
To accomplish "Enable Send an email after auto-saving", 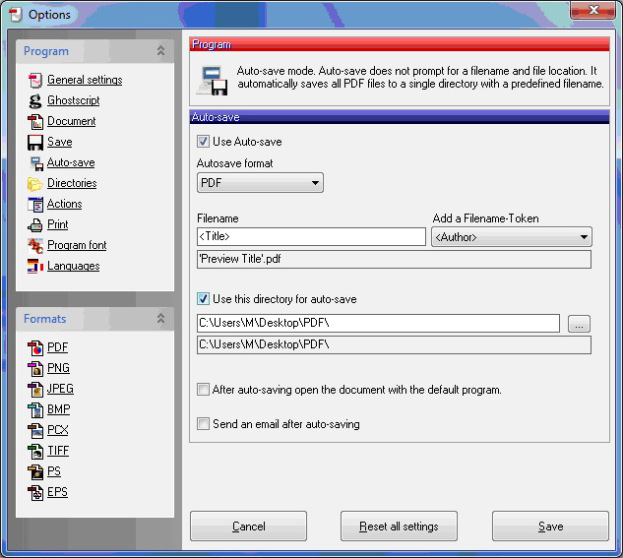I will click(203, 424).
